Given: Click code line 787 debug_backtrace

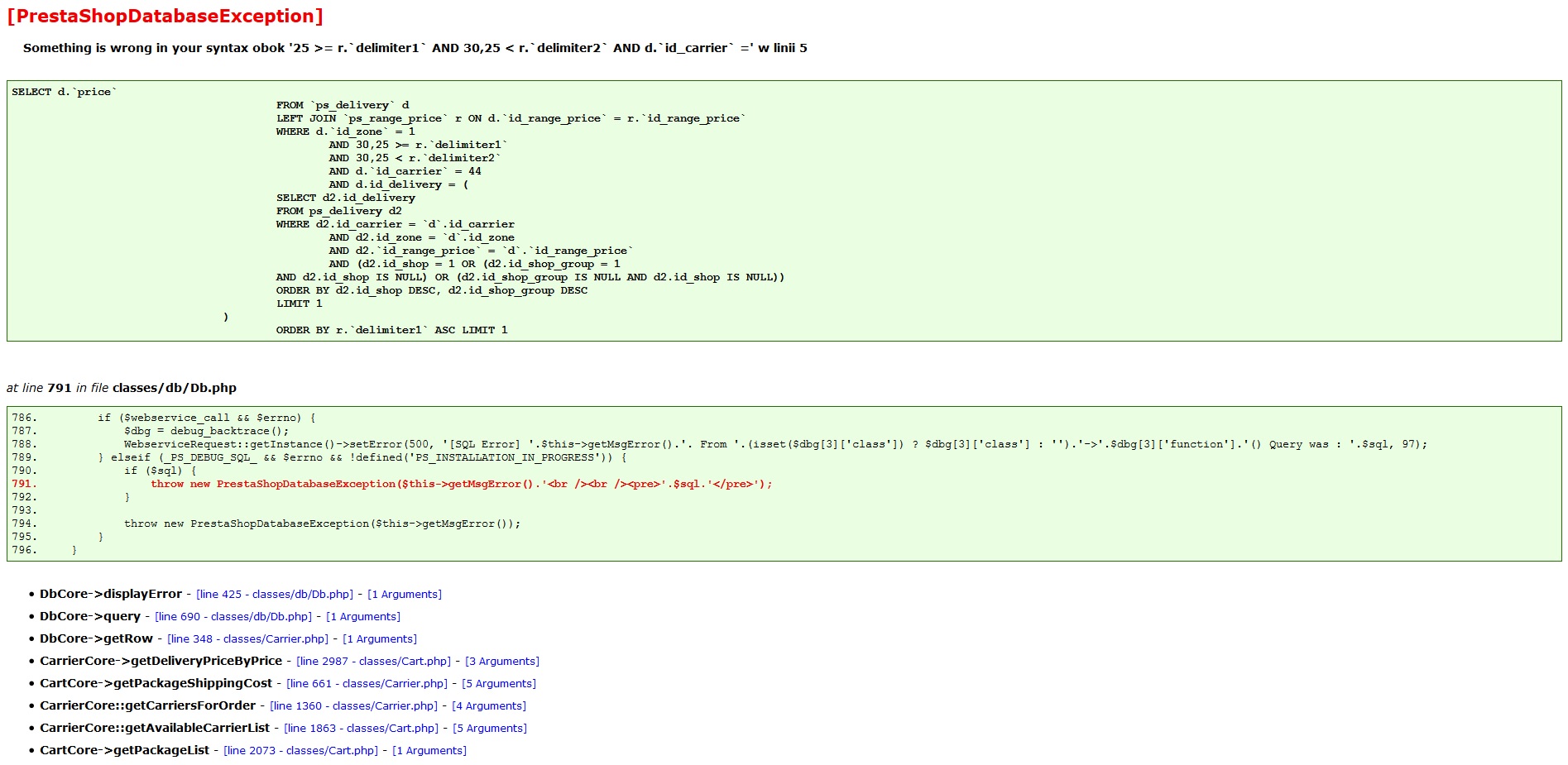Looking at the screenshot, I should (207, 431).
